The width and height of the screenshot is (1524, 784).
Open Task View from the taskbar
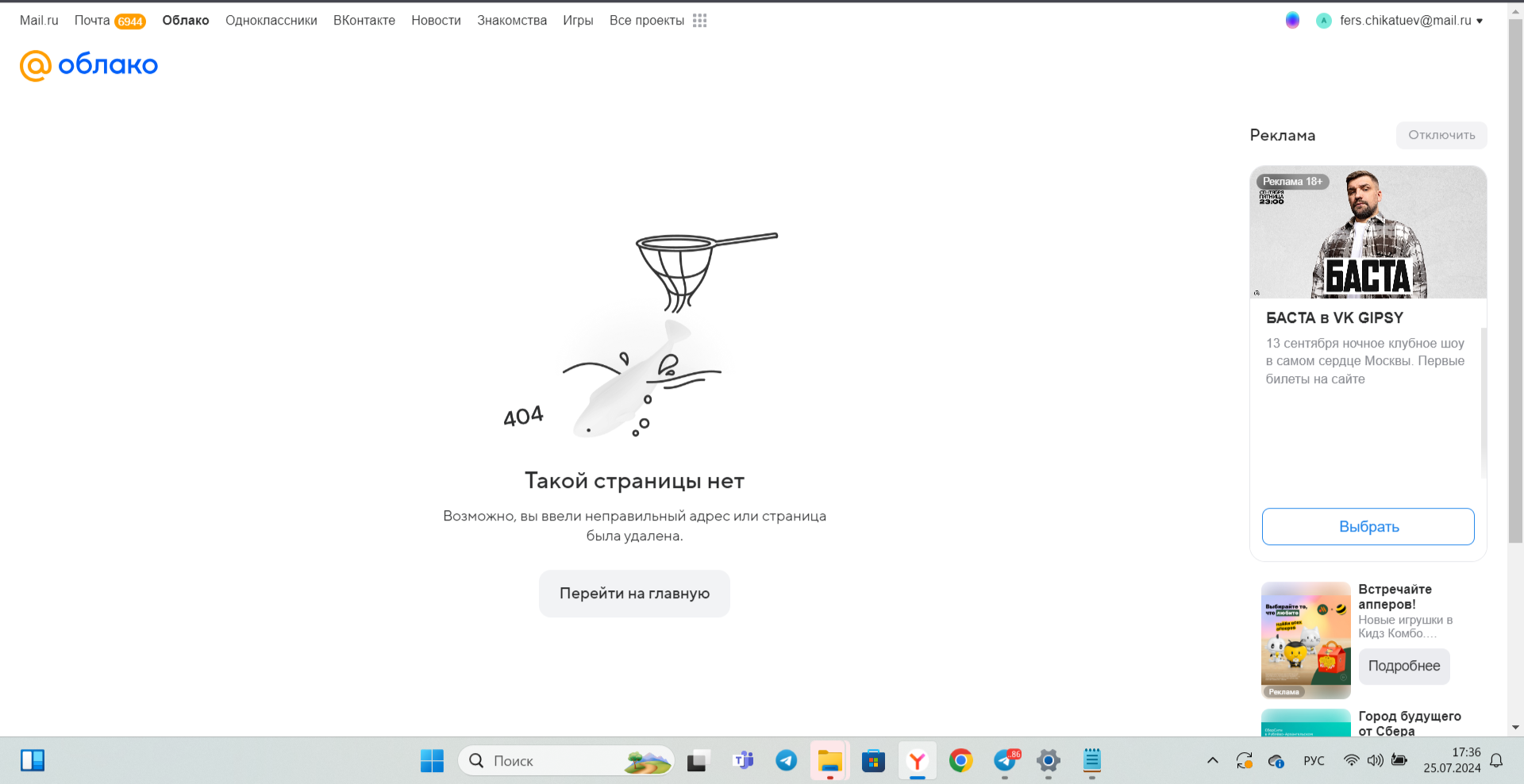click(697, 761)
